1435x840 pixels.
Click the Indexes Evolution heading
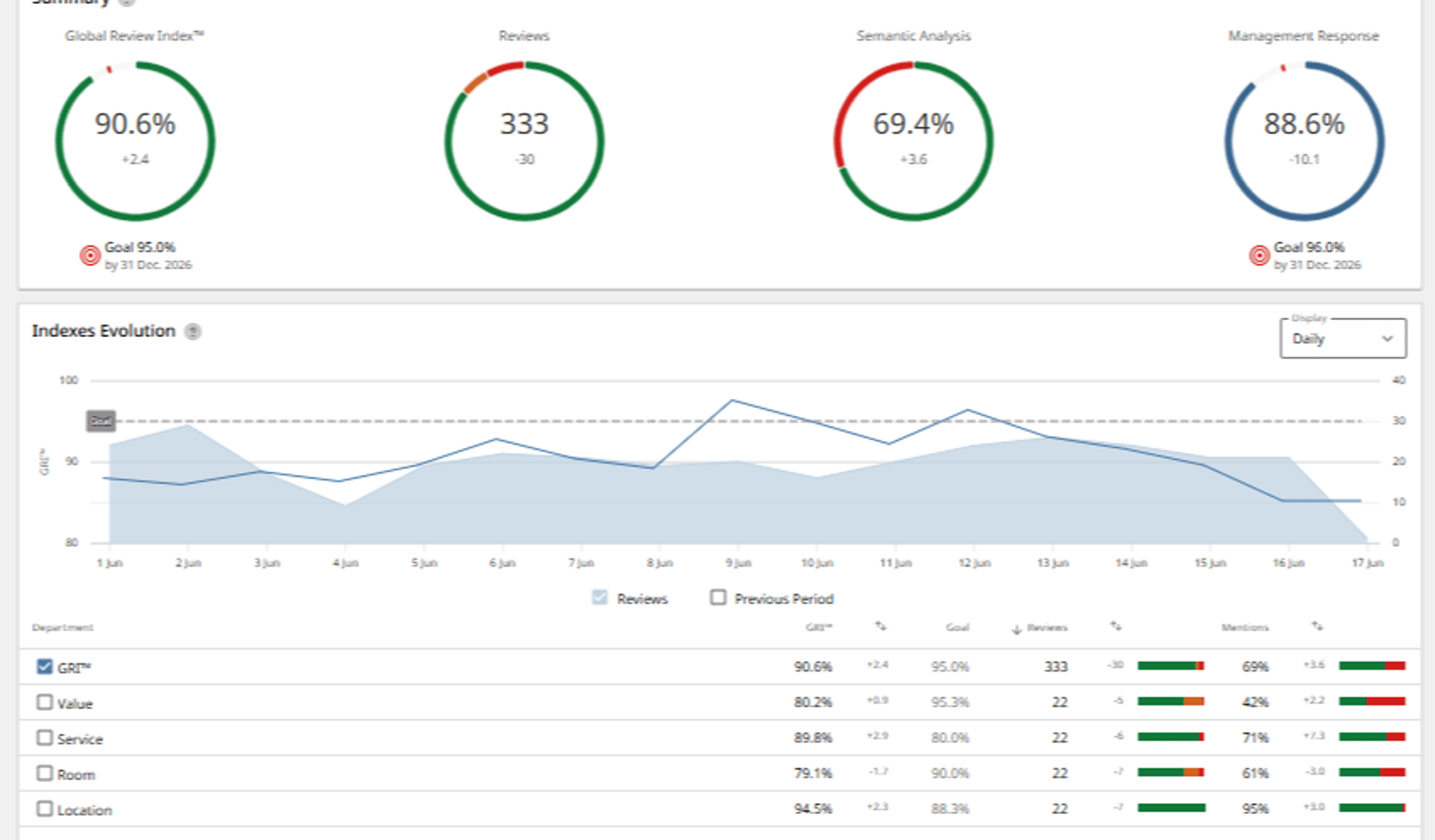(104, 331)
